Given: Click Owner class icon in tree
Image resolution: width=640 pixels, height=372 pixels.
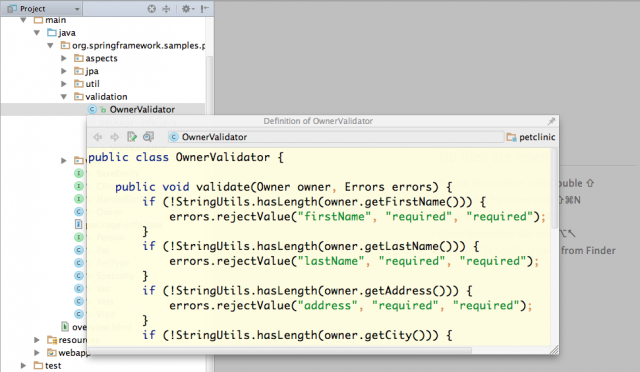Looking at the screenshot, I should click(79, 212).
